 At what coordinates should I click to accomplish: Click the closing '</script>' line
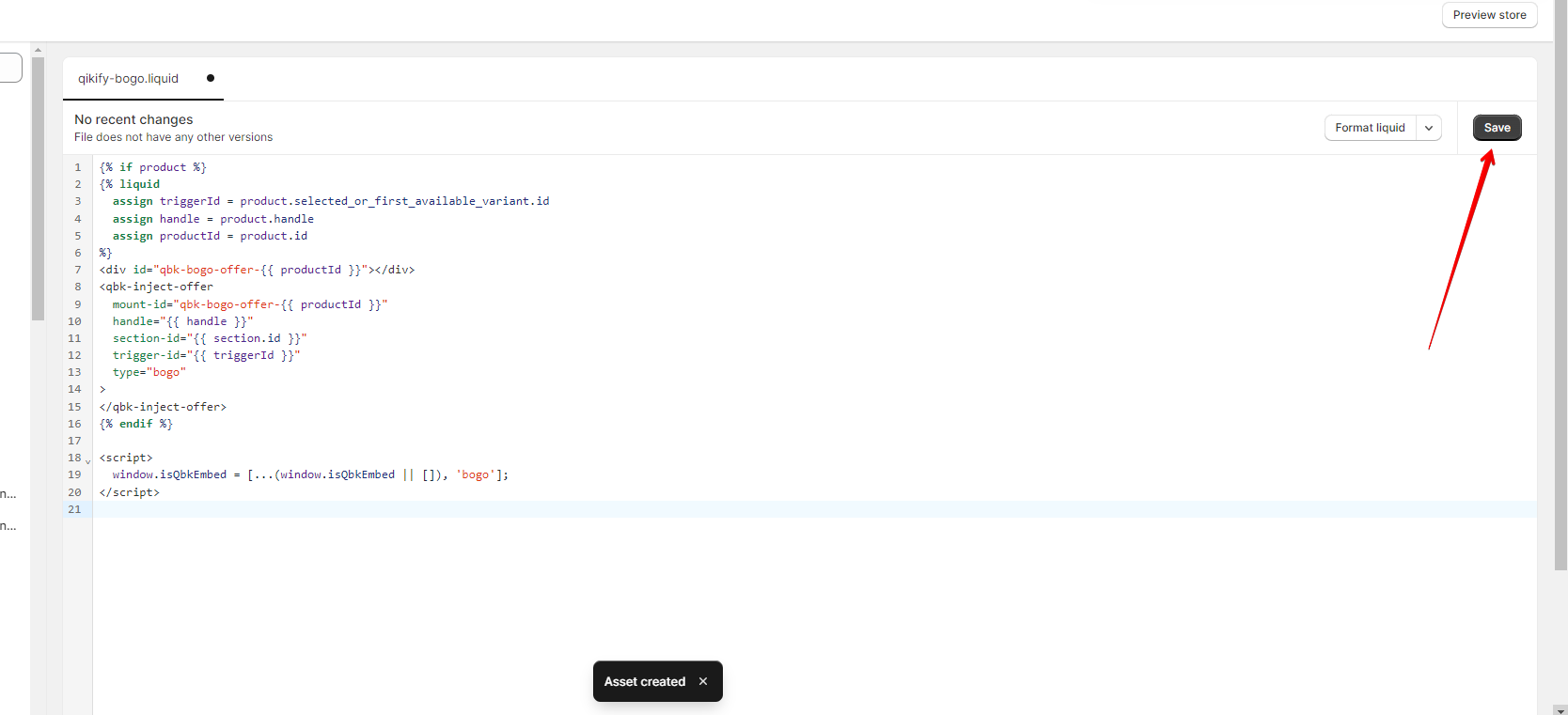(x=130, y=492)
